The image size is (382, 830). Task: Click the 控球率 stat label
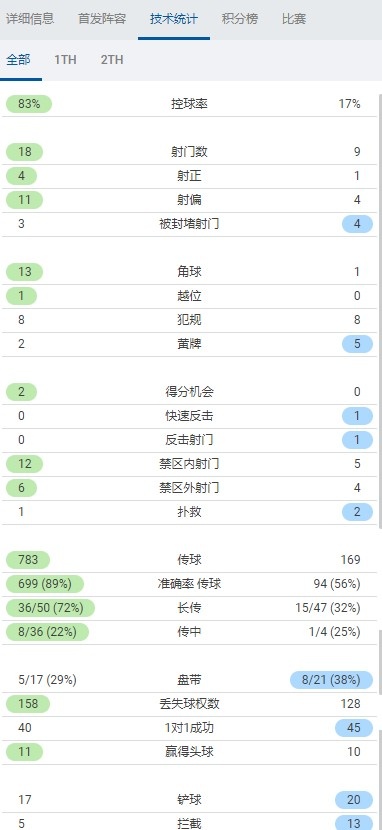coord(189,104)
